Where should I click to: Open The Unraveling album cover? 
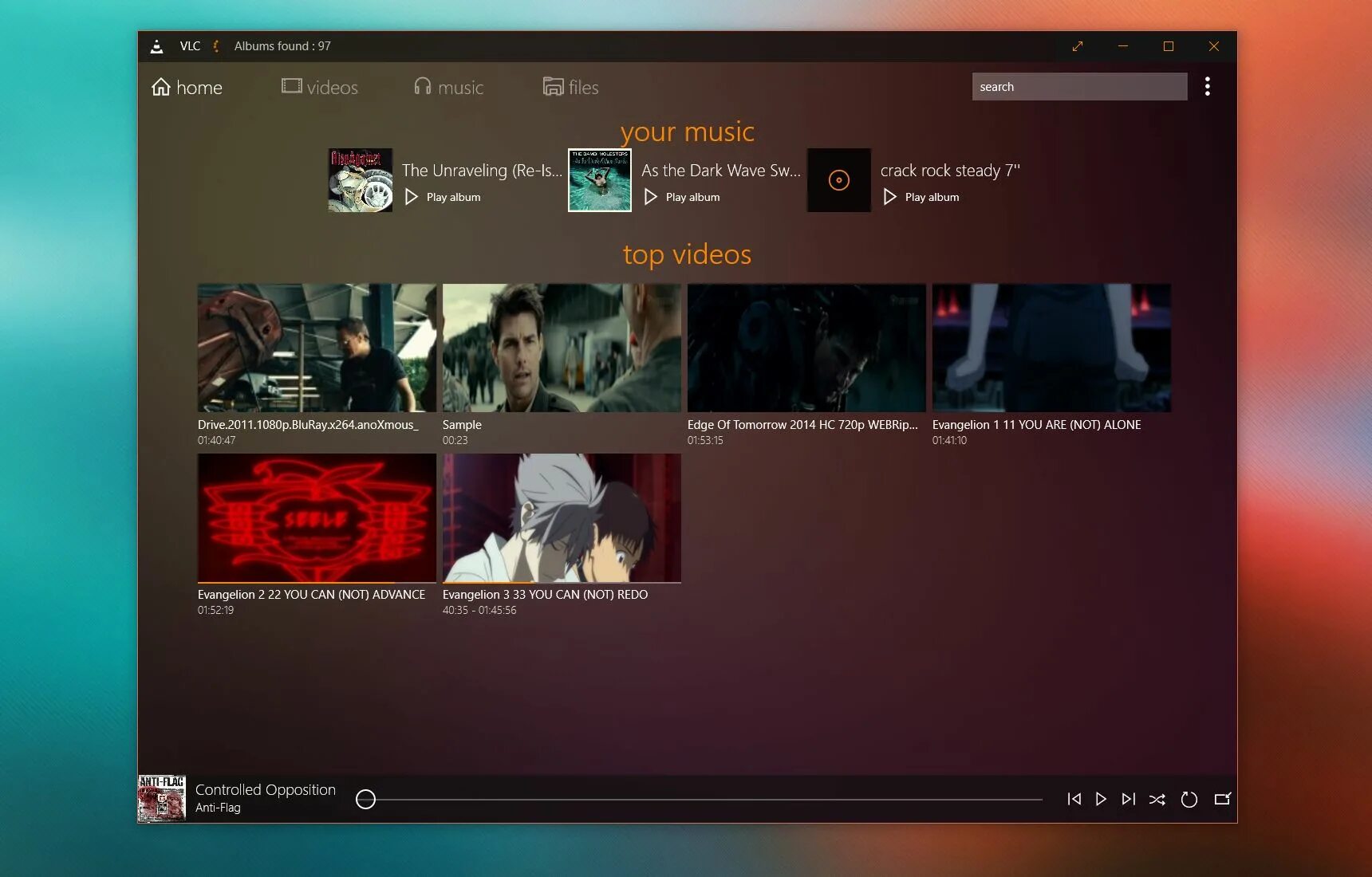tap(361, 180)
